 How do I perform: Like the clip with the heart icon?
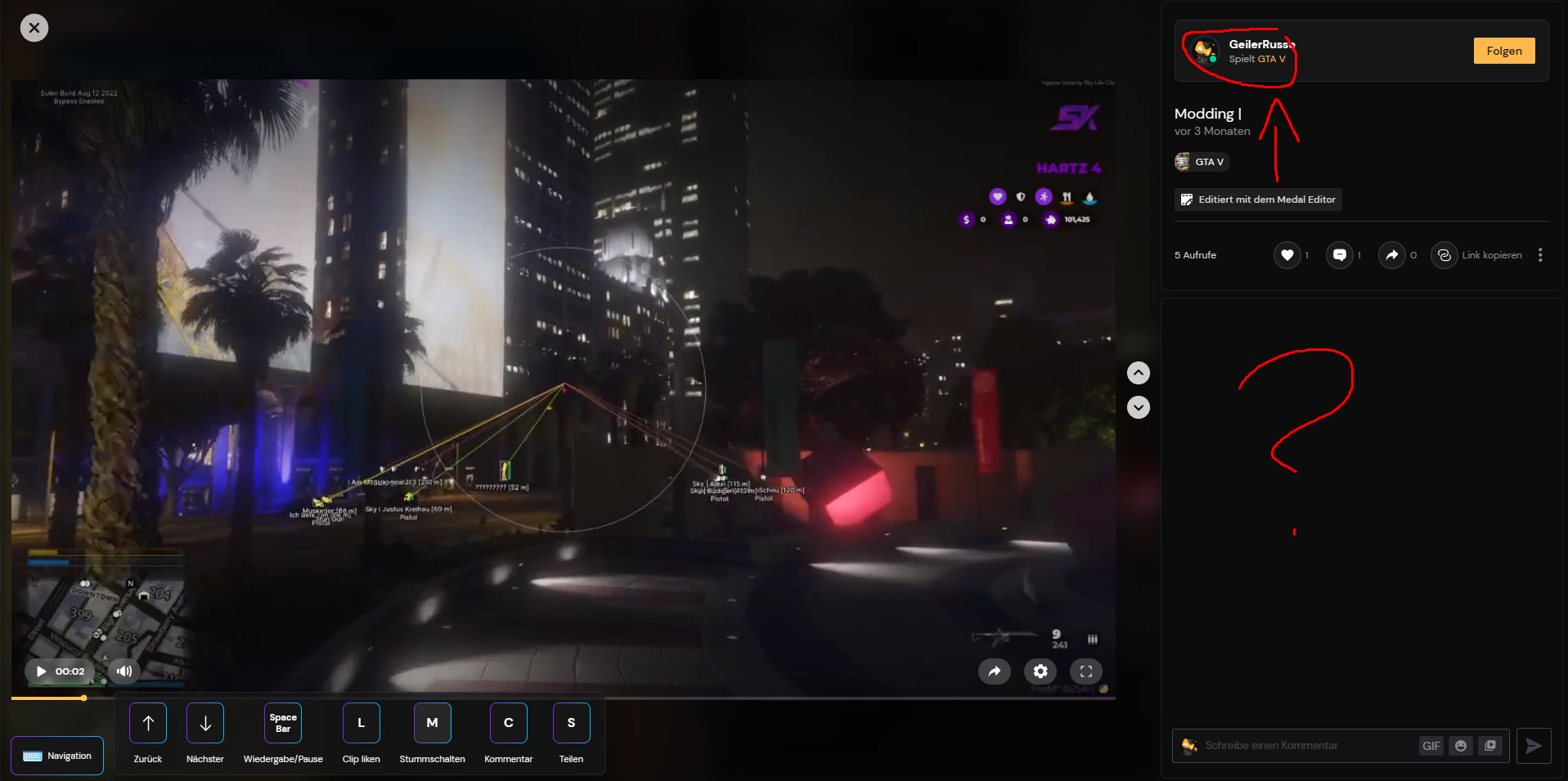click(1287, 255)
